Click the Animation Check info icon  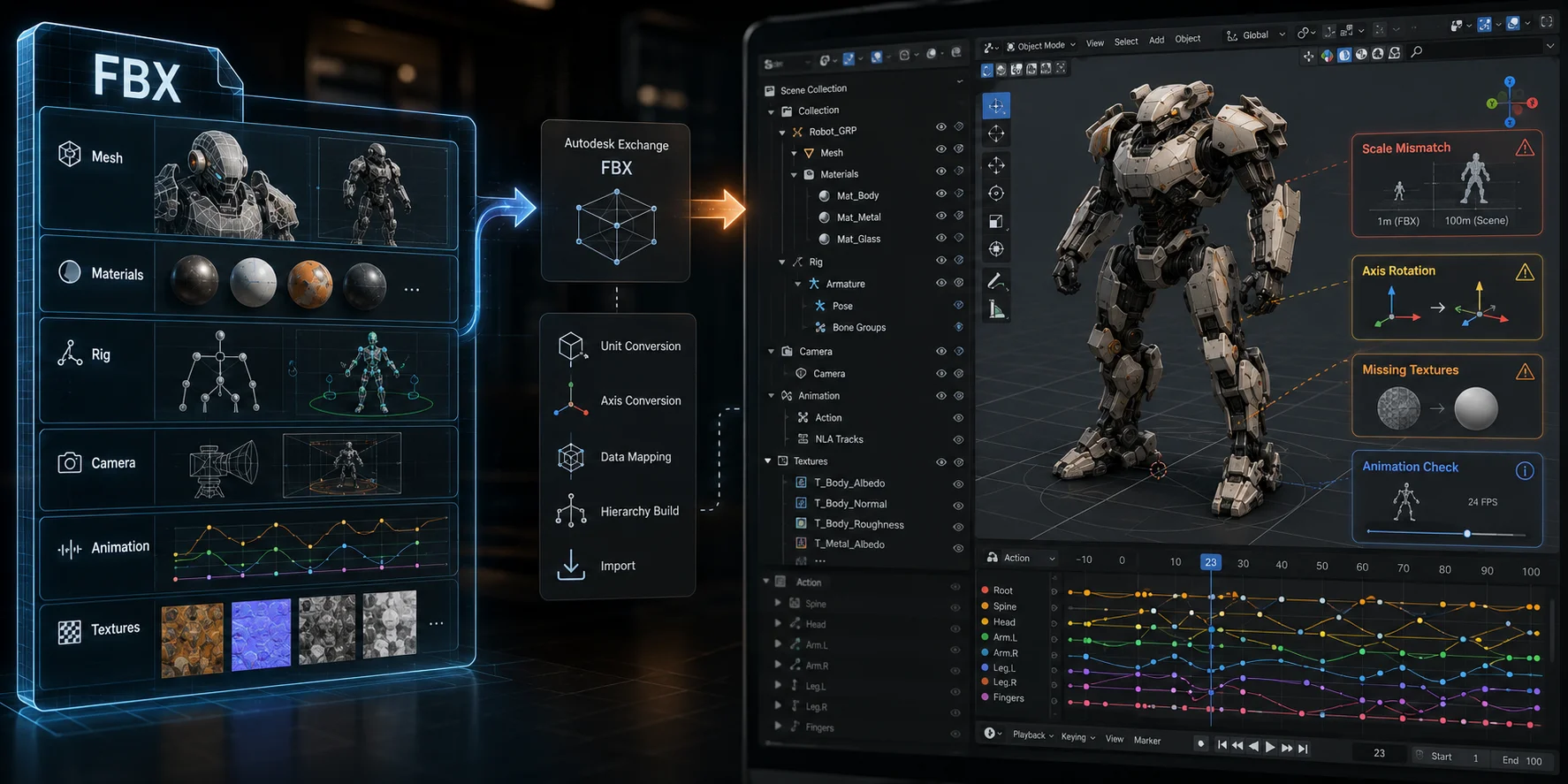point(1525,470)
